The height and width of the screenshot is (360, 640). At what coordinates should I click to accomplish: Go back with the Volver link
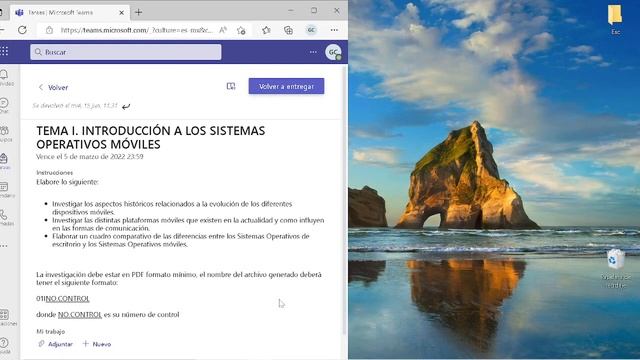(53, 87)
